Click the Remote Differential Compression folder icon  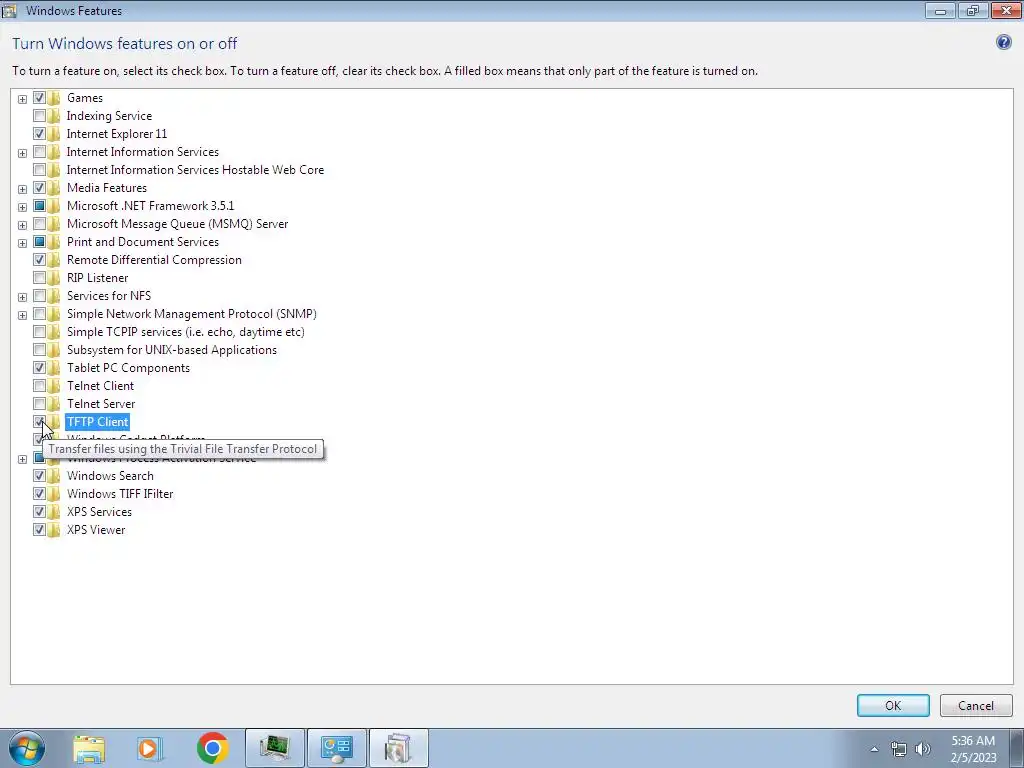(54, 260)
